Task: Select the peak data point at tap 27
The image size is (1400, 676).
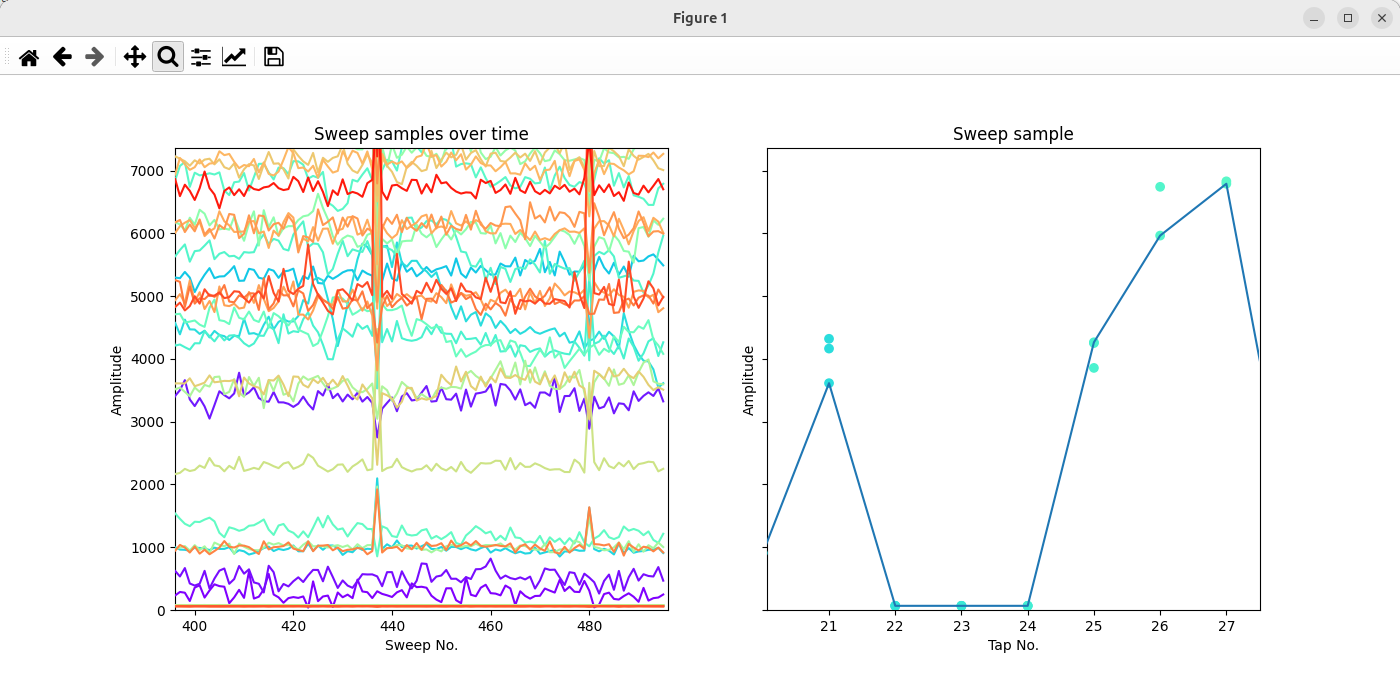Action: (1226, 182)
